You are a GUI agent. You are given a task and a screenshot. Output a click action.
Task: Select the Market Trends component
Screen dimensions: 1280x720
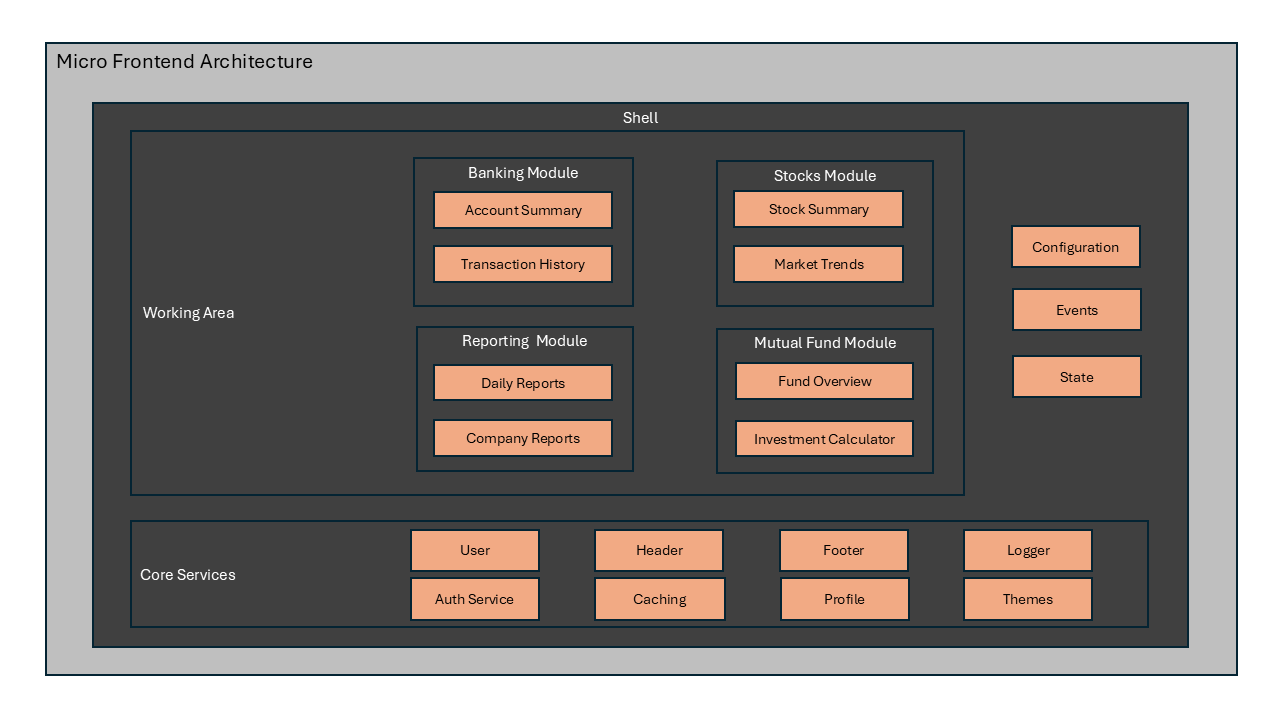coord(818,264)
